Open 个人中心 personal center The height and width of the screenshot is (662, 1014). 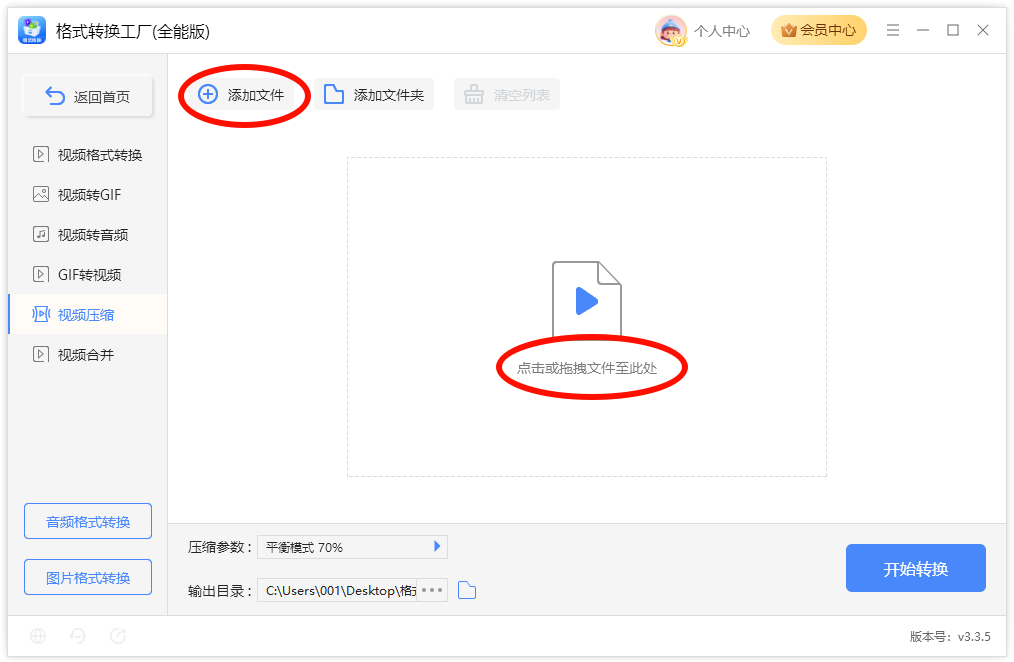(722, 31)
